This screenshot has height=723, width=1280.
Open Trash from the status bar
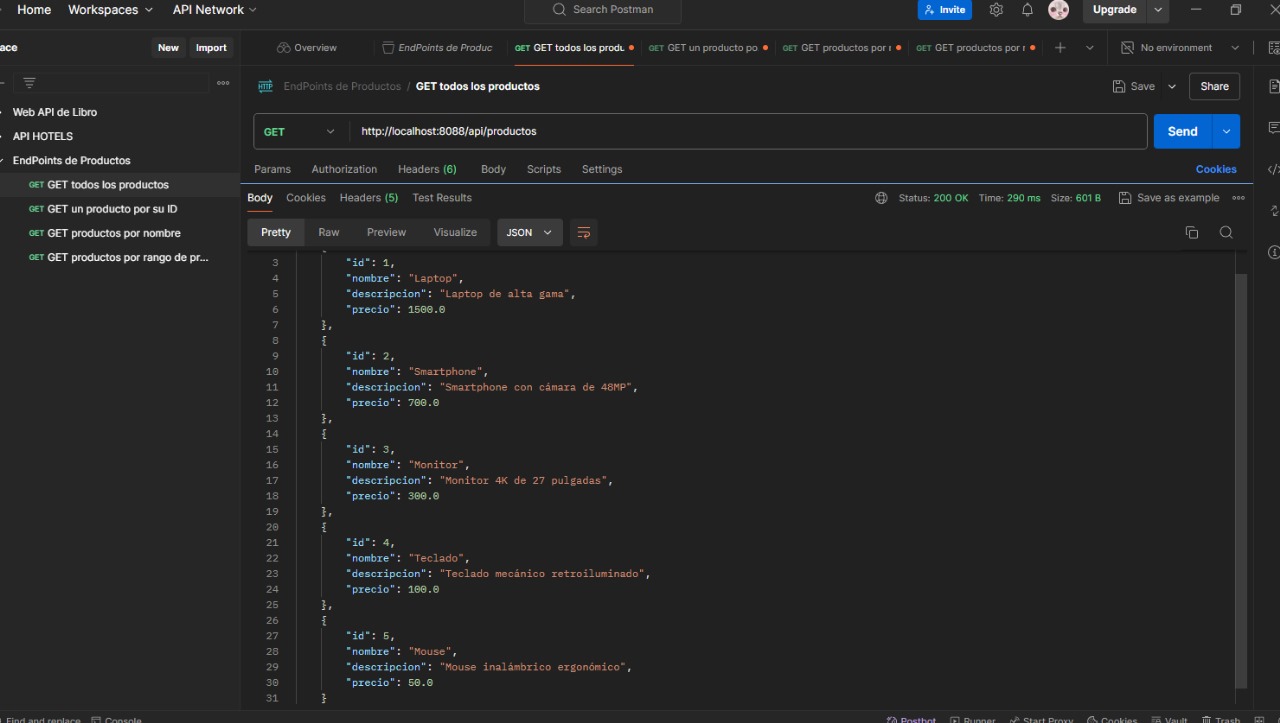(x=1220, y=719)
